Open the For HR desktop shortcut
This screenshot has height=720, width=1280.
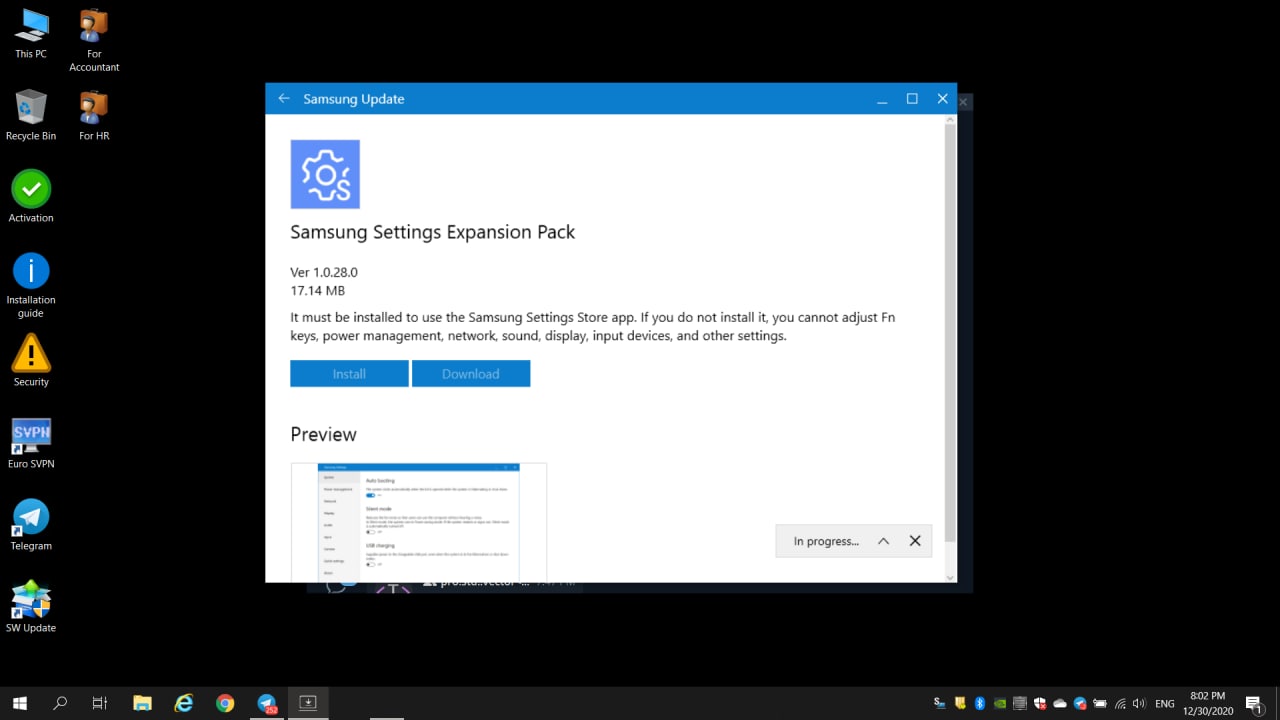click(94, 115)
